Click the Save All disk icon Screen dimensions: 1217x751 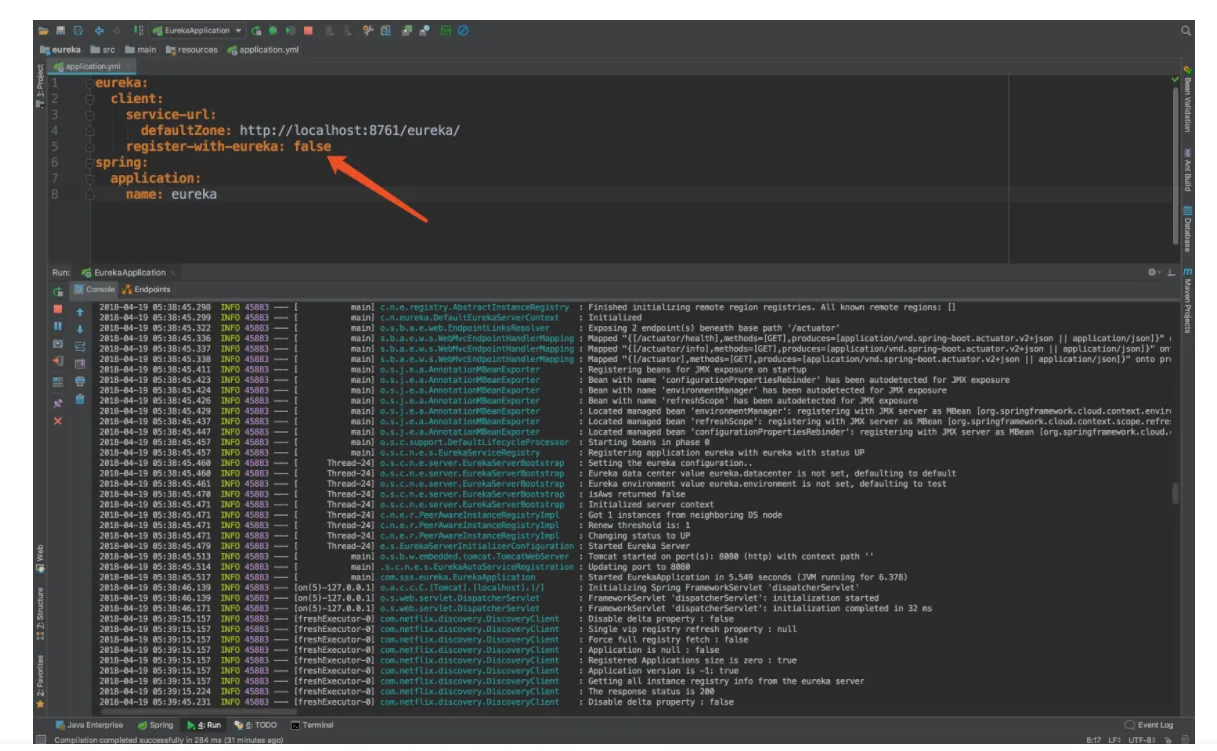(61, 31)
